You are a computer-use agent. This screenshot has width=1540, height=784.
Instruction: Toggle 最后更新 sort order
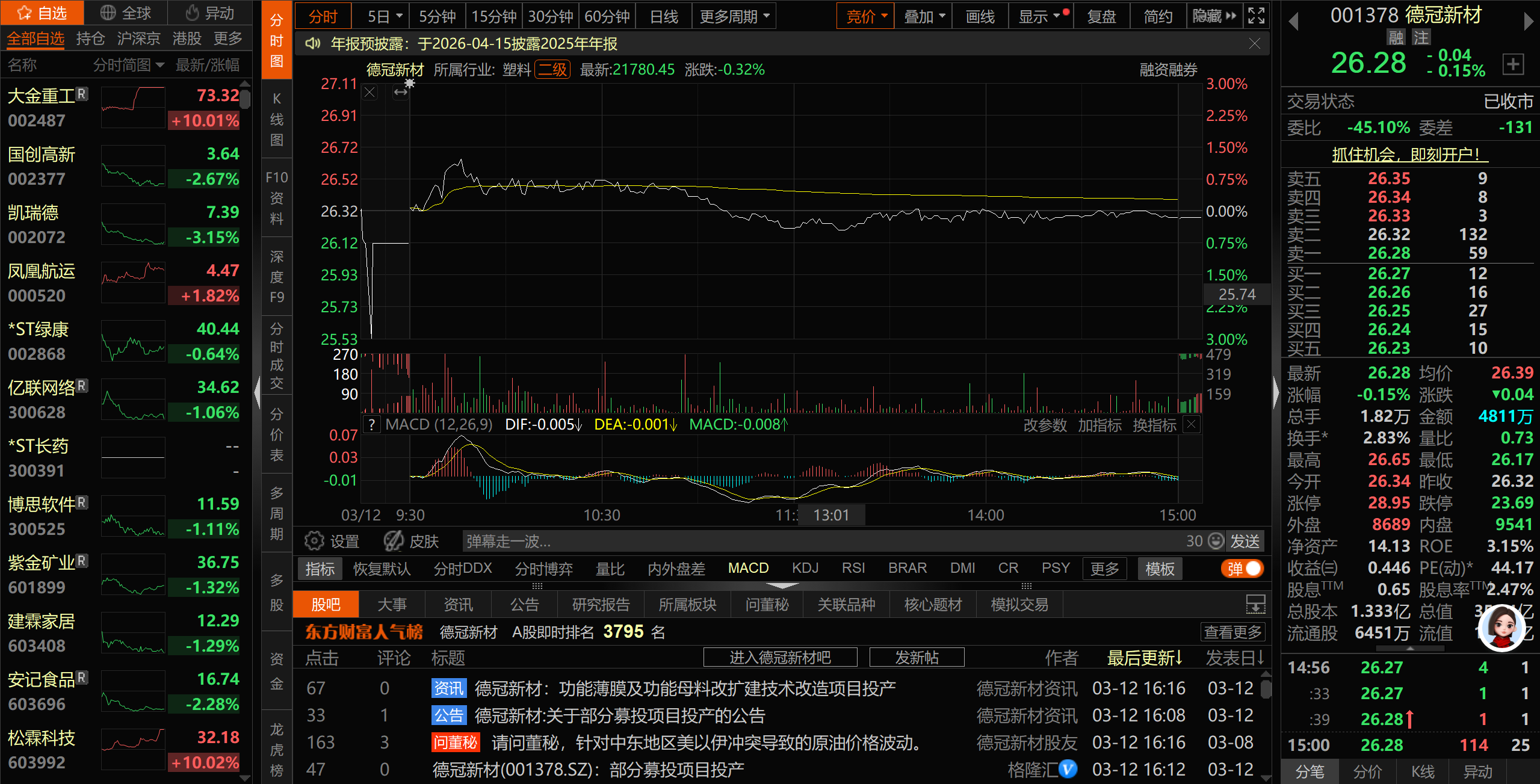coord(1144,658)
